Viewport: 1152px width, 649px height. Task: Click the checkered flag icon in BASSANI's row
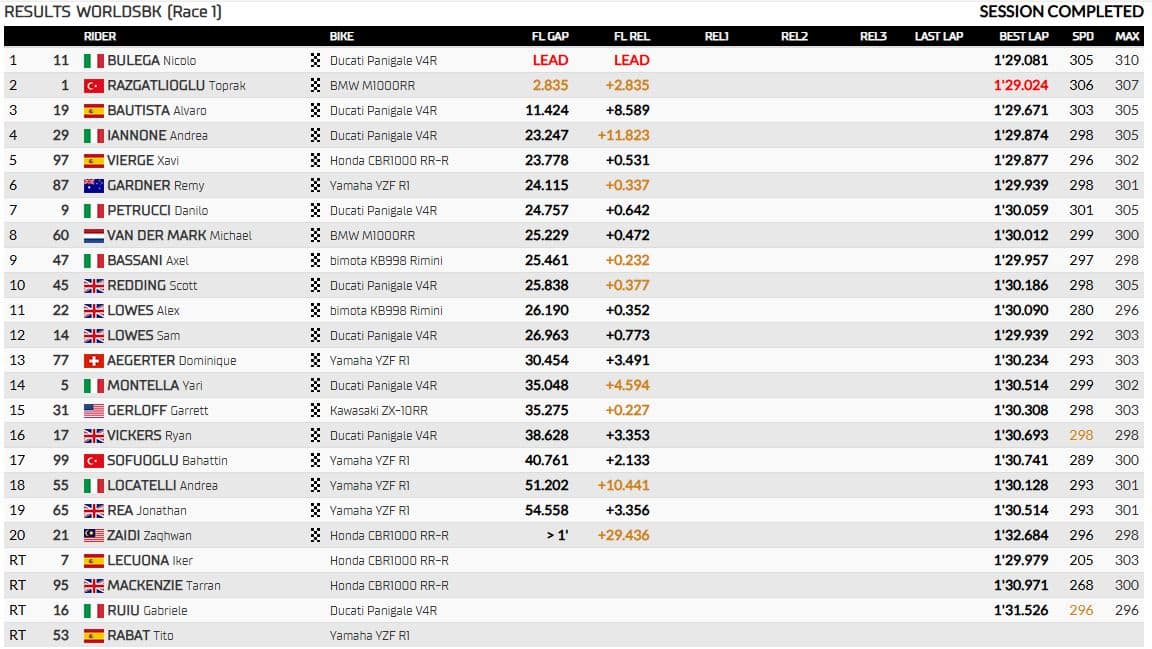point(315,260)
